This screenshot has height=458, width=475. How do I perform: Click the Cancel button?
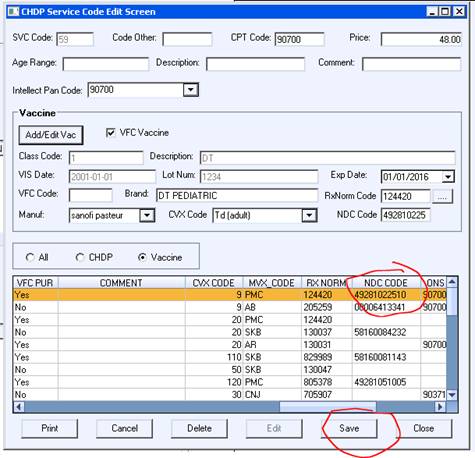pyautogui.click(x=124, y=428)
